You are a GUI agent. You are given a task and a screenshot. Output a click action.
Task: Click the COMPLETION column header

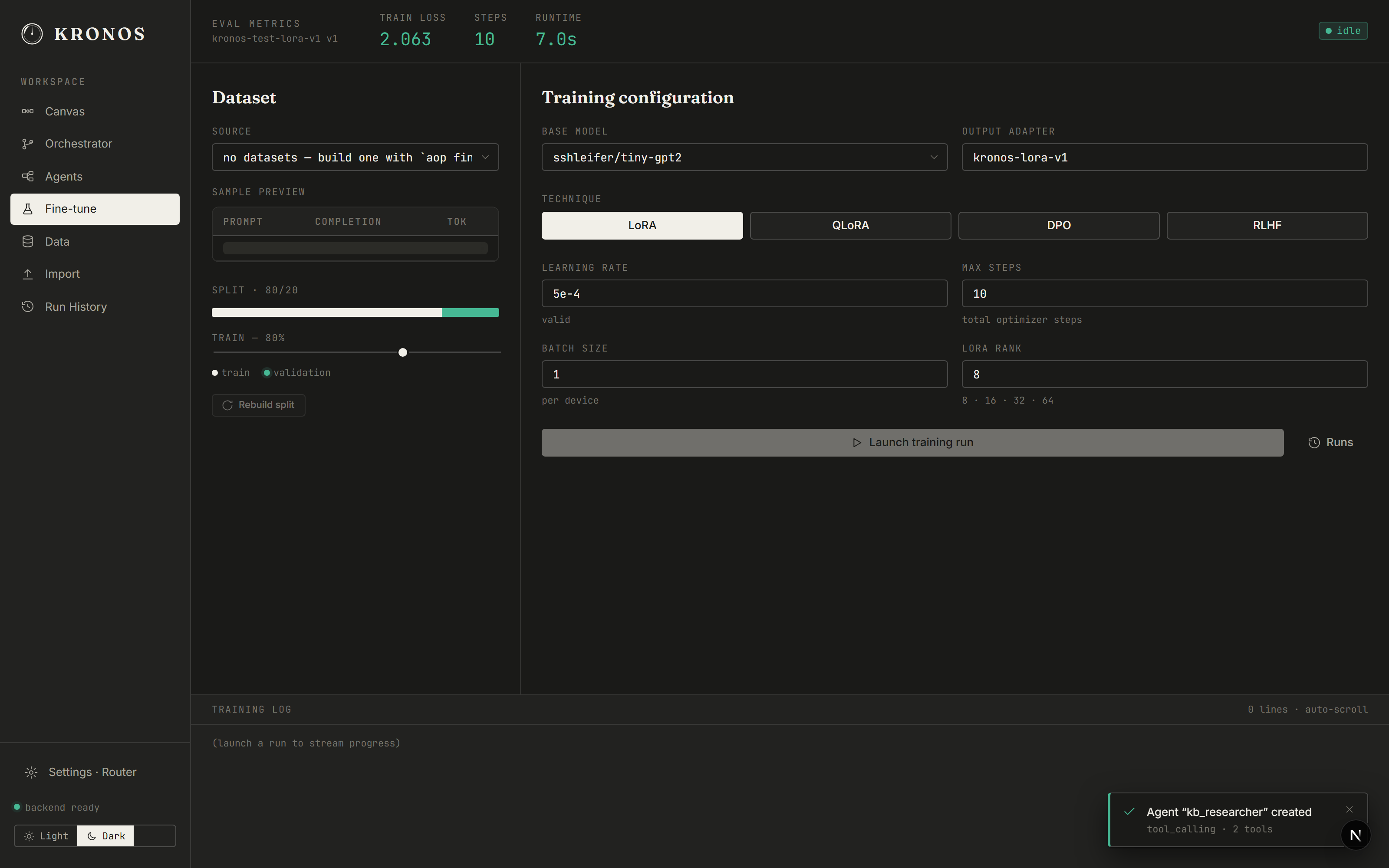pyautogui.click(x=348, y=222)
